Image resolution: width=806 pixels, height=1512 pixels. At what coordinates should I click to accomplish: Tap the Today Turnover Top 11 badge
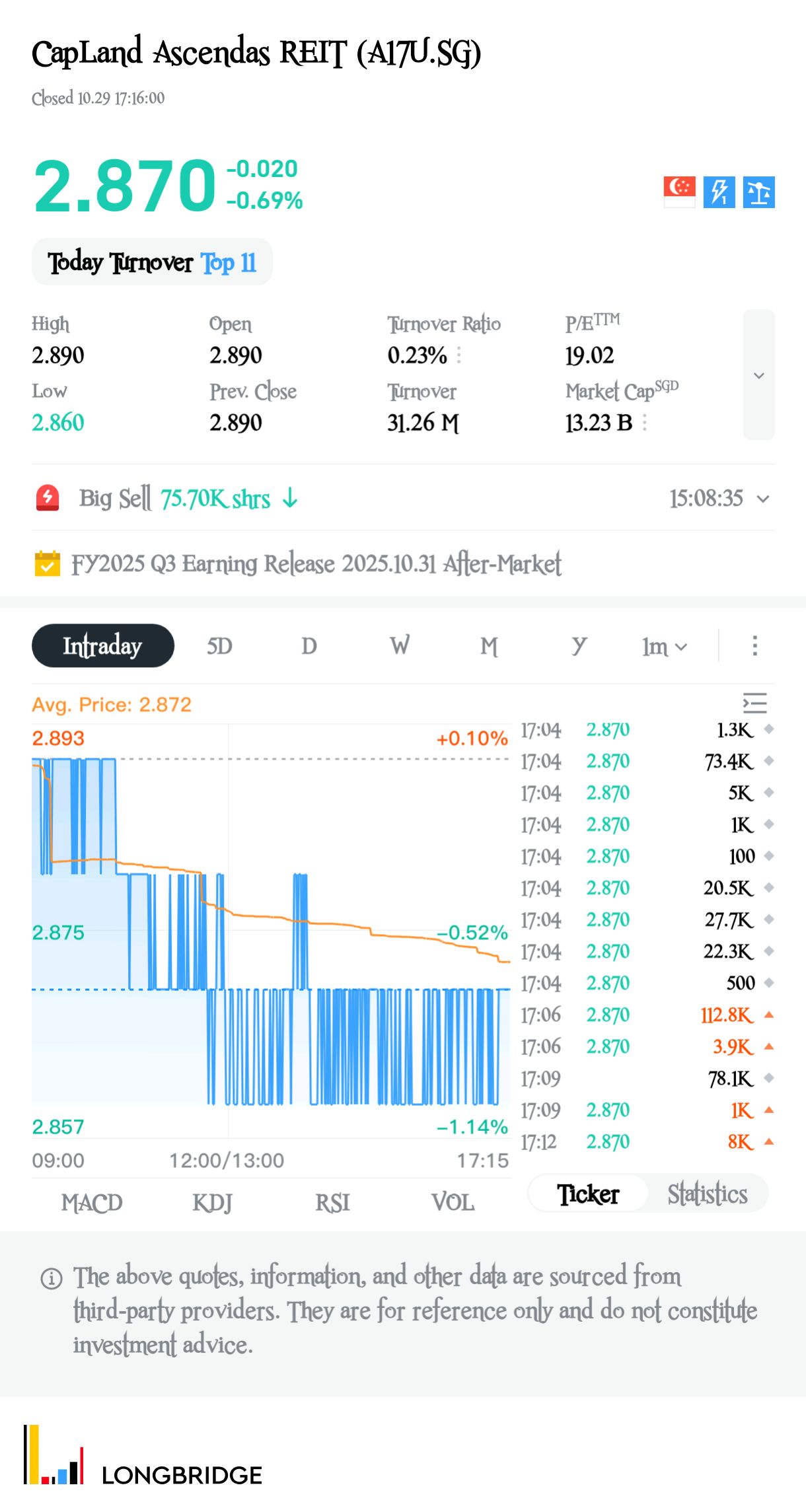[x=152, y=262]
